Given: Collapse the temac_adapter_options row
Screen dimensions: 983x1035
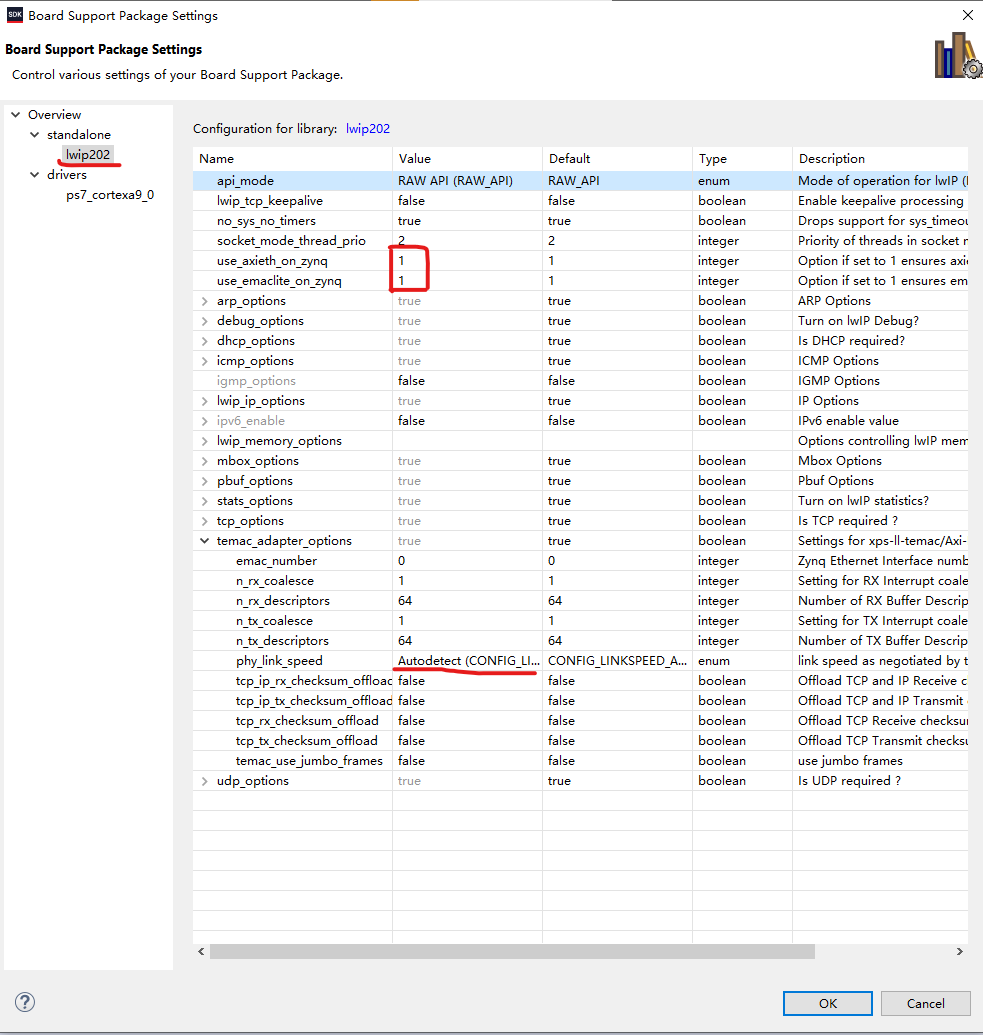Looking at the screenshot, I should click(205, 541).
